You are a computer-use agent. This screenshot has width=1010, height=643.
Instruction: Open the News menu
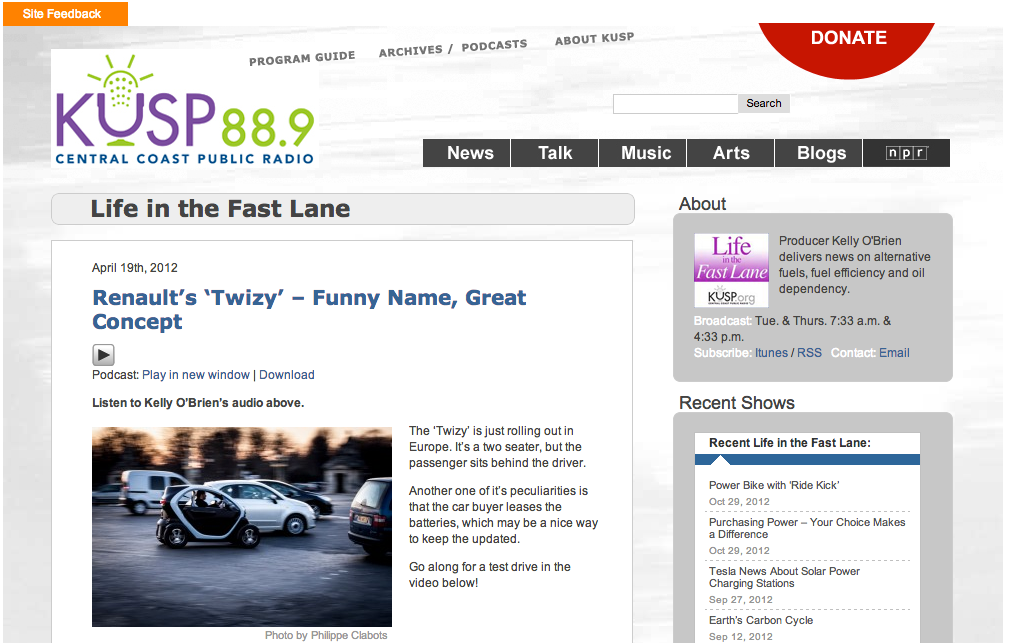(x=467, y=153)
